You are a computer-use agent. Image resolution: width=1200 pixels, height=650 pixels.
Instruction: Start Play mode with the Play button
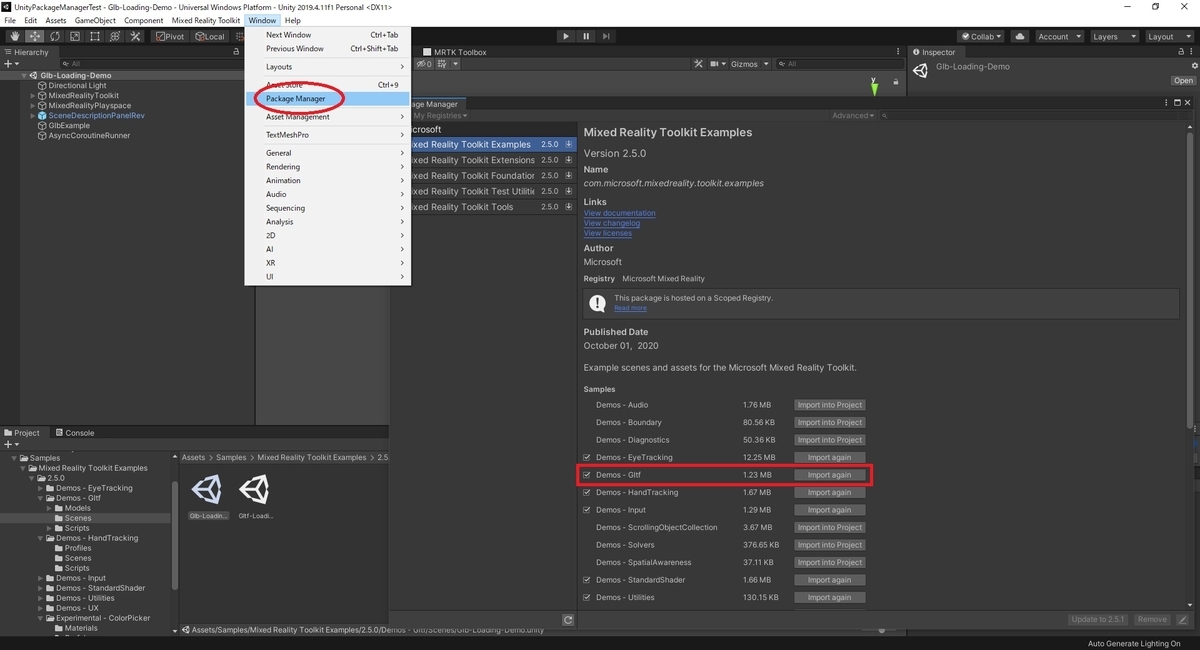pos(566,36)
